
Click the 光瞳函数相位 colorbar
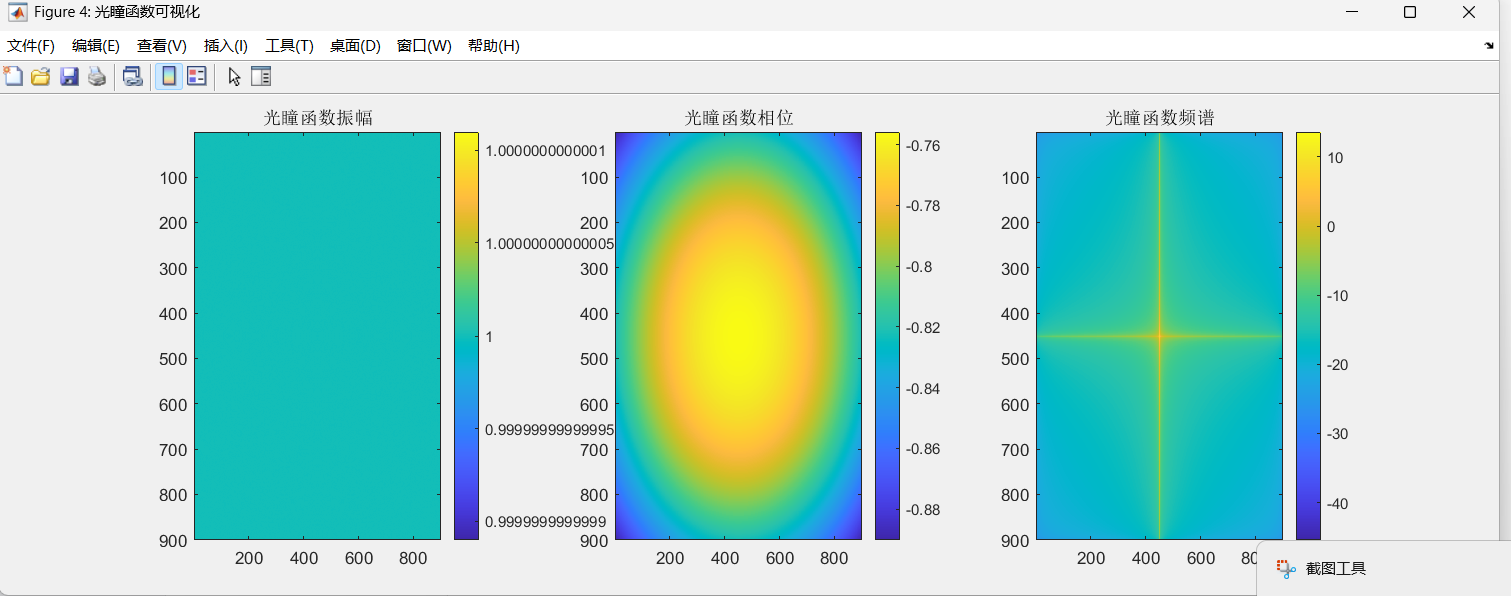(887, 336)
